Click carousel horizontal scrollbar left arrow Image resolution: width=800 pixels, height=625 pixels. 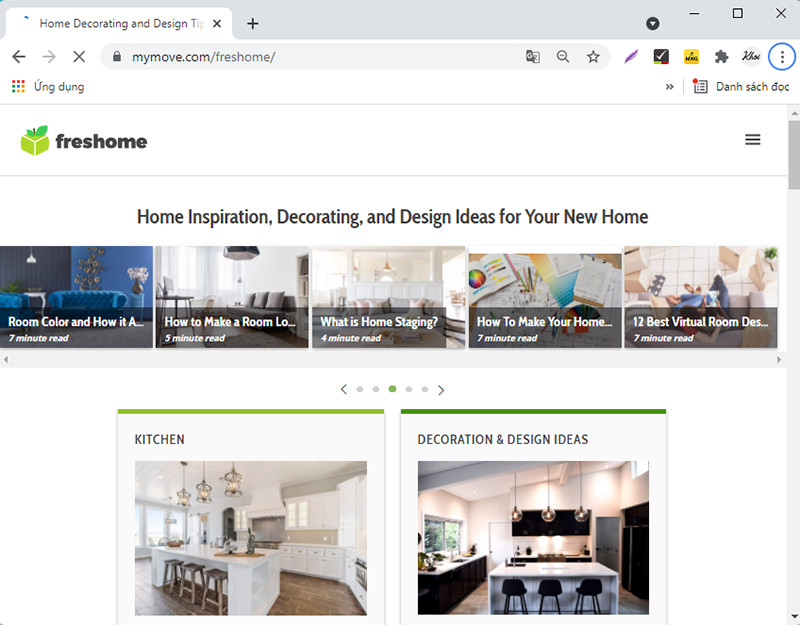click(5, 360)
